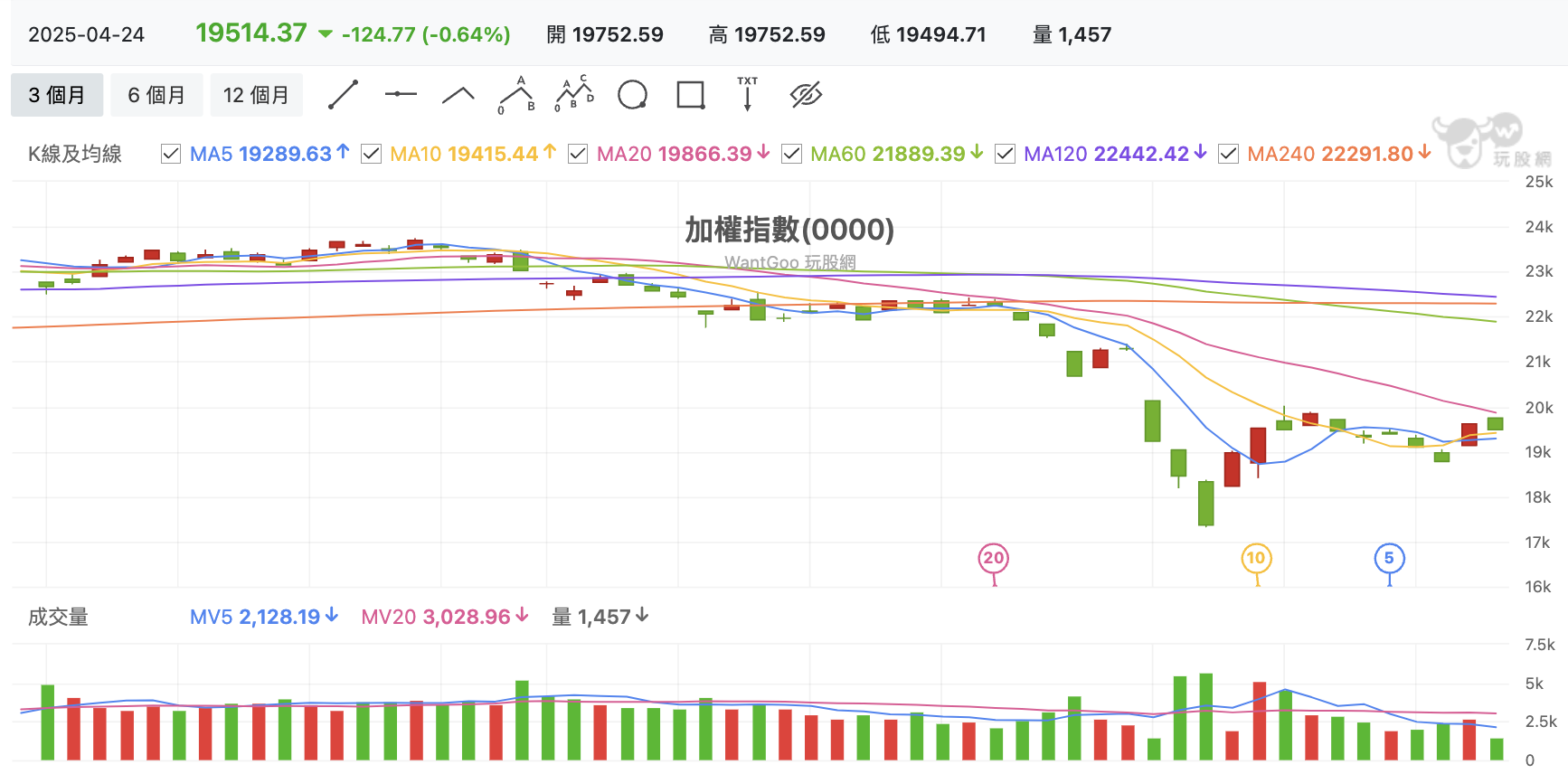The width and height of the screenshot is (1568, 774).
Task: Select the rectangle drawing tool
Action: tap(691, 95)
